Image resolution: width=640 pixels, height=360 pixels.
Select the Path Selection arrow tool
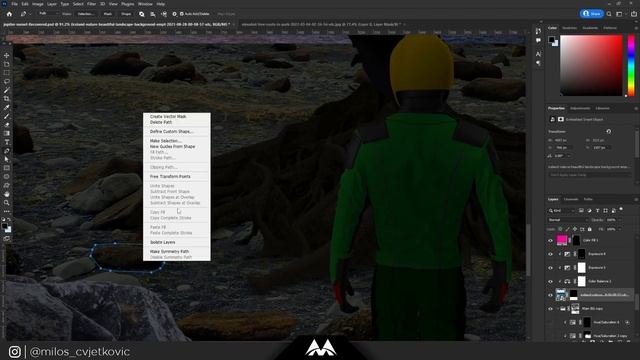7,159
